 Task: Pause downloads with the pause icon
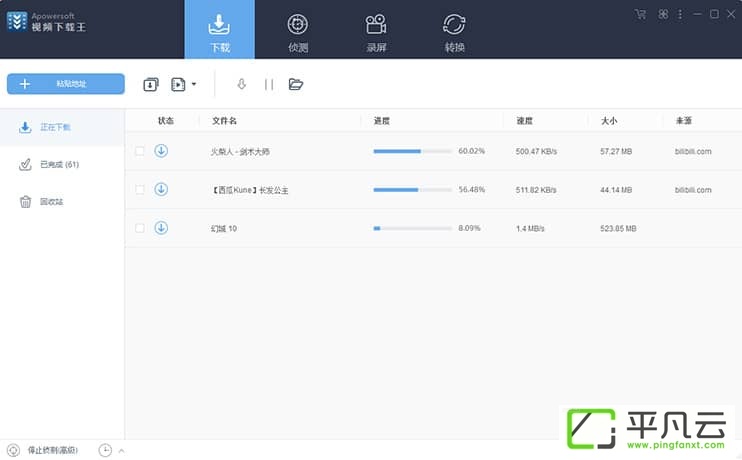(x=269, y=84)
